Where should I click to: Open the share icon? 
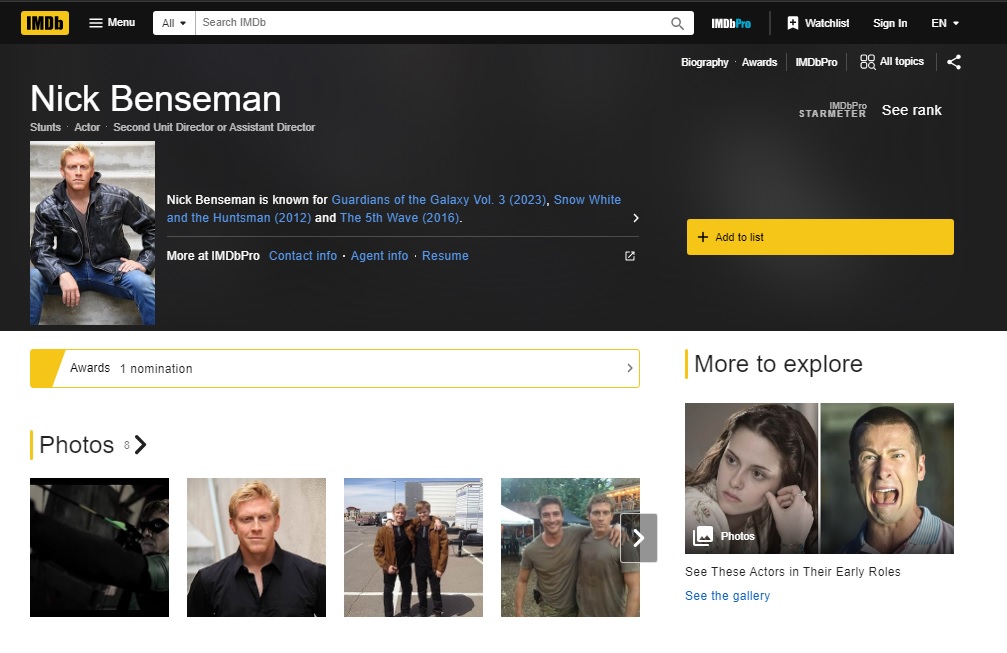[x=953, y=62]
